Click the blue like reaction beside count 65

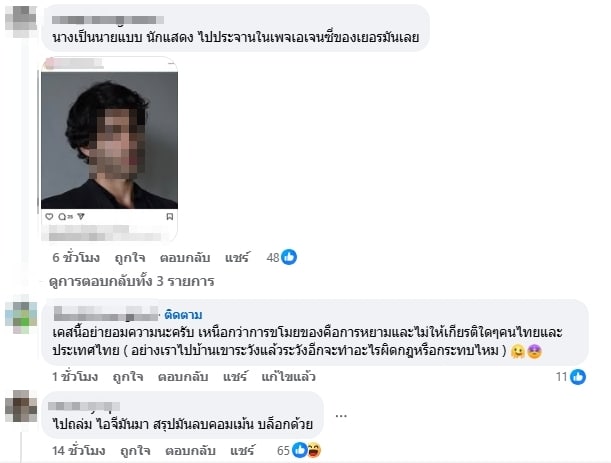pos(299,450)
